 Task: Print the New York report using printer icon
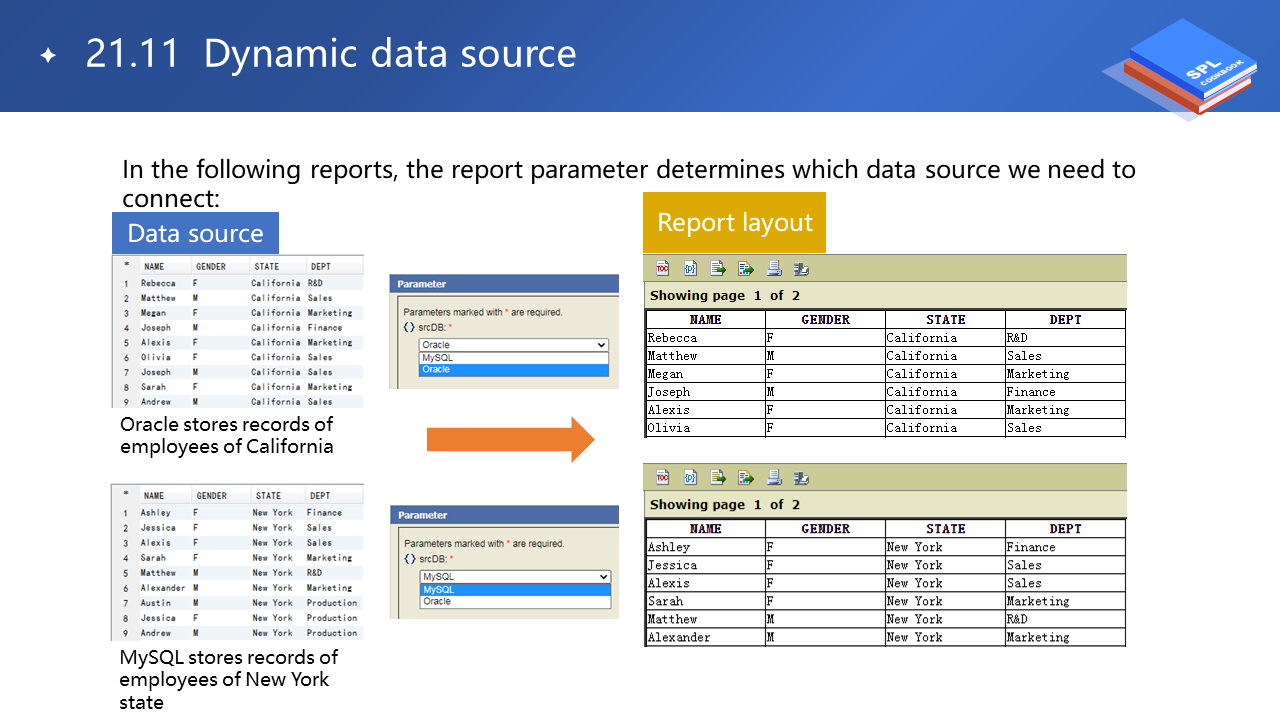point(774,477)
